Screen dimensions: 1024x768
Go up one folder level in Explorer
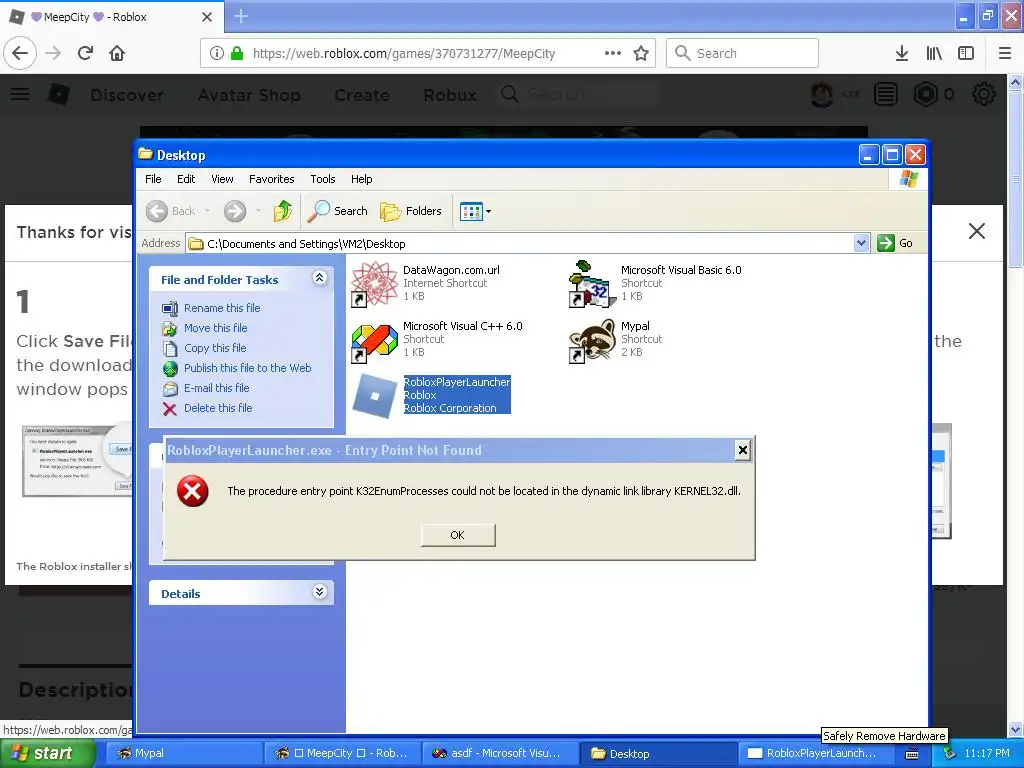pyautogui.click(x=283, y=211)
